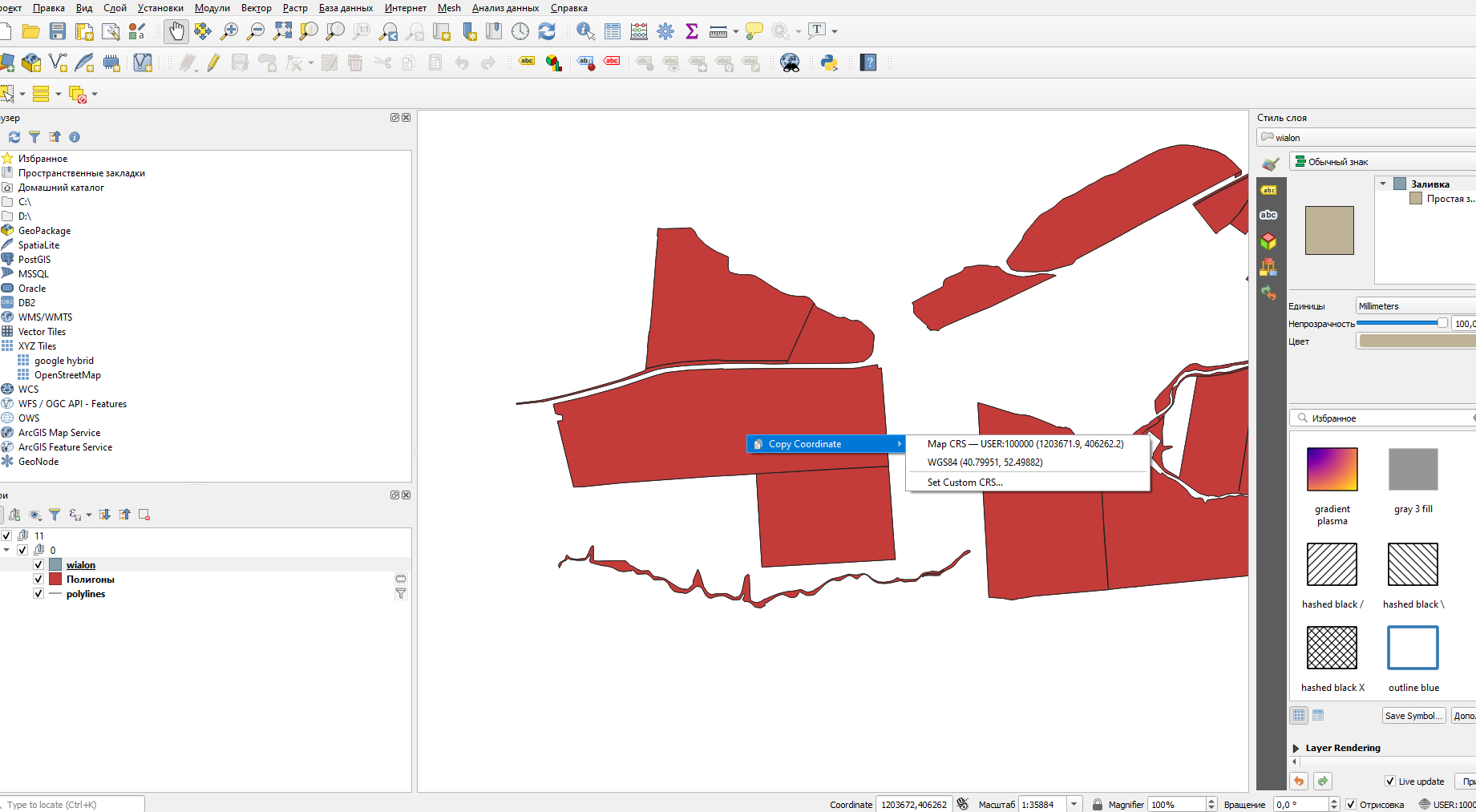Click the Zoom In magnifier tool
This screenshot has height=812, width=1476.
tap(229, 31)
